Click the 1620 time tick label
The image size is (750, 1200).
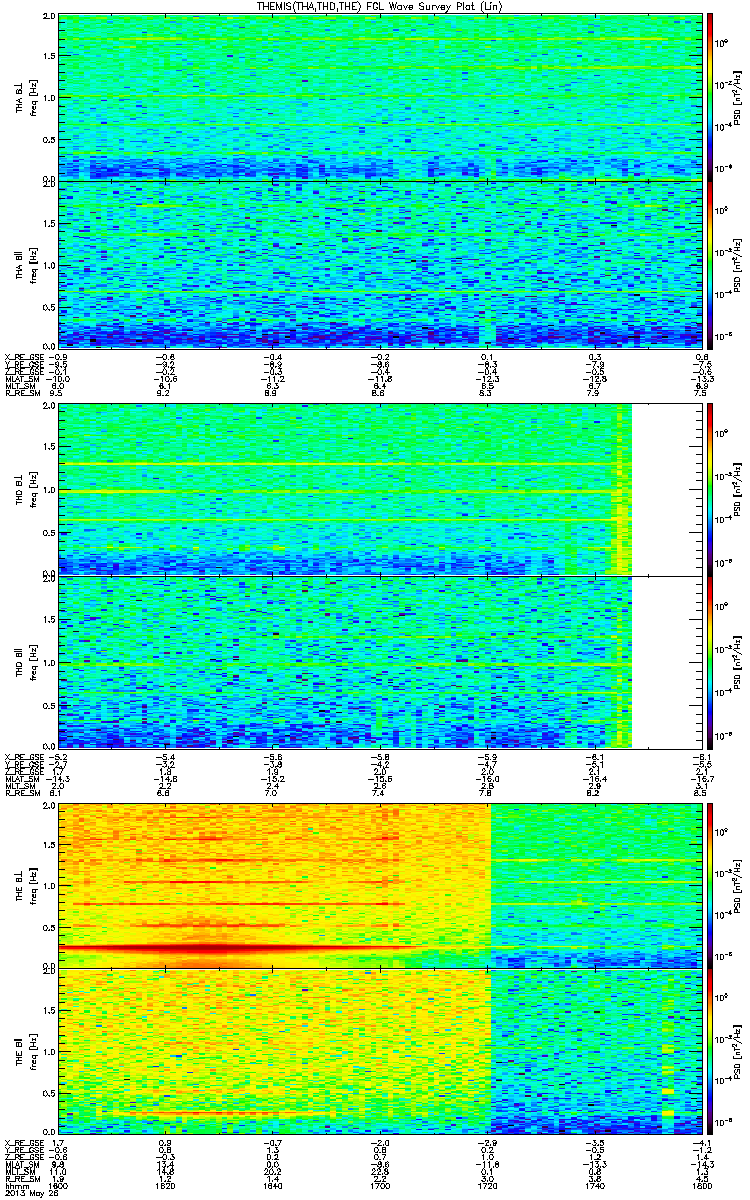pyautogui.click(x=165, y=1184)
